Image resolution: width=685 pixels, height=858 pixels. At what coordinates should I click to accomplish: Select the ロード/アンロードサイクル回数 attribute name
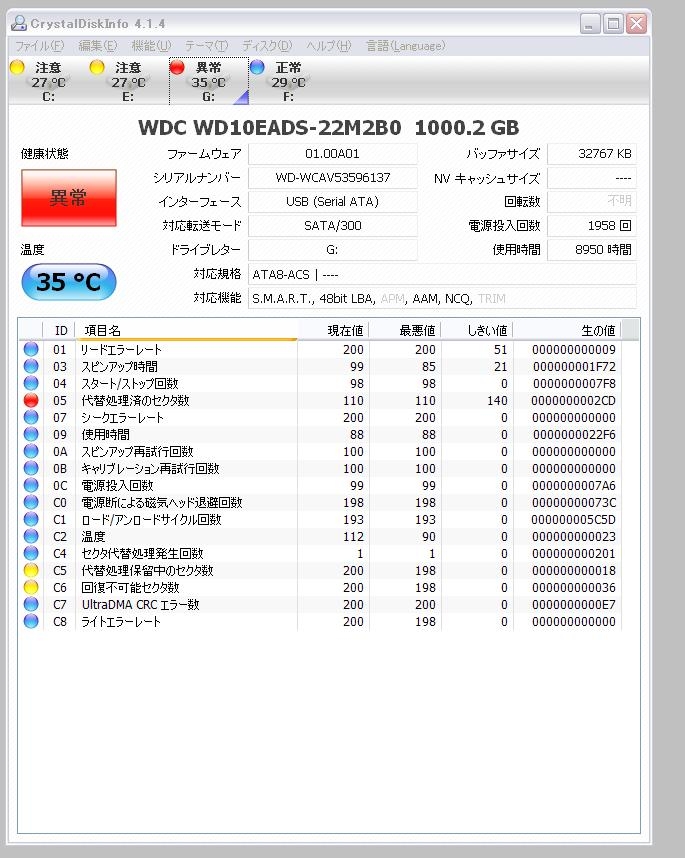point(151,519)
